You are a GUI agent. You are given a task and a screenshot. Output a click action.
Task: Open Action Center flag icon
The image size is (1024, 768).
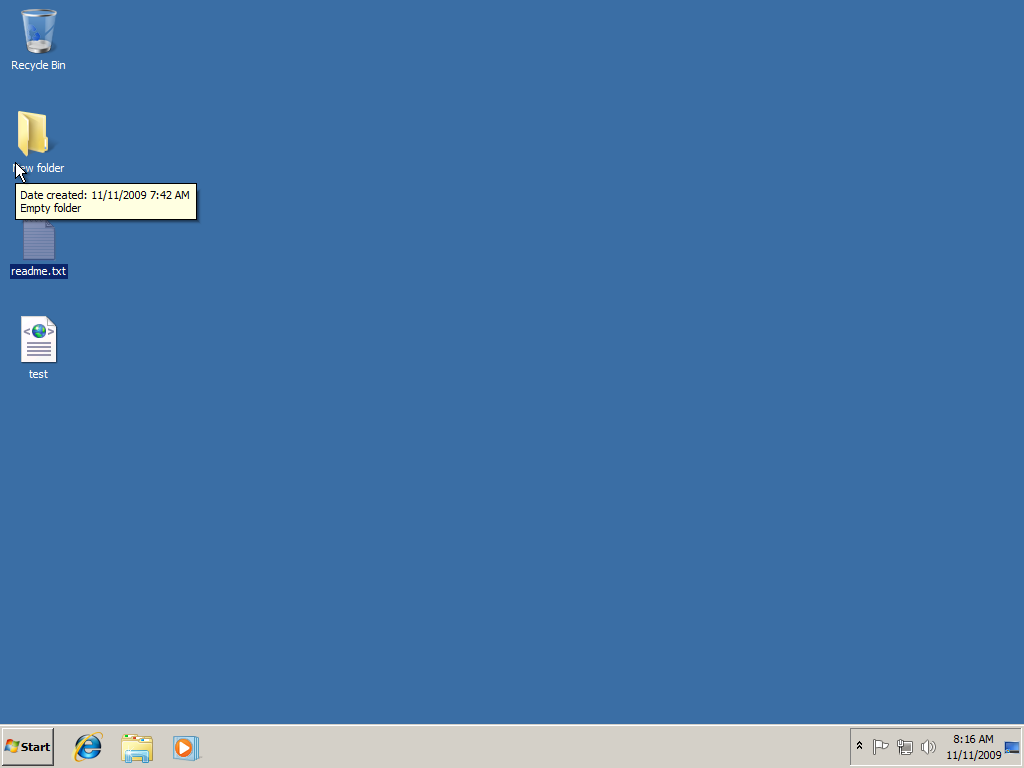pyautogui.click(x=880, y=746)
